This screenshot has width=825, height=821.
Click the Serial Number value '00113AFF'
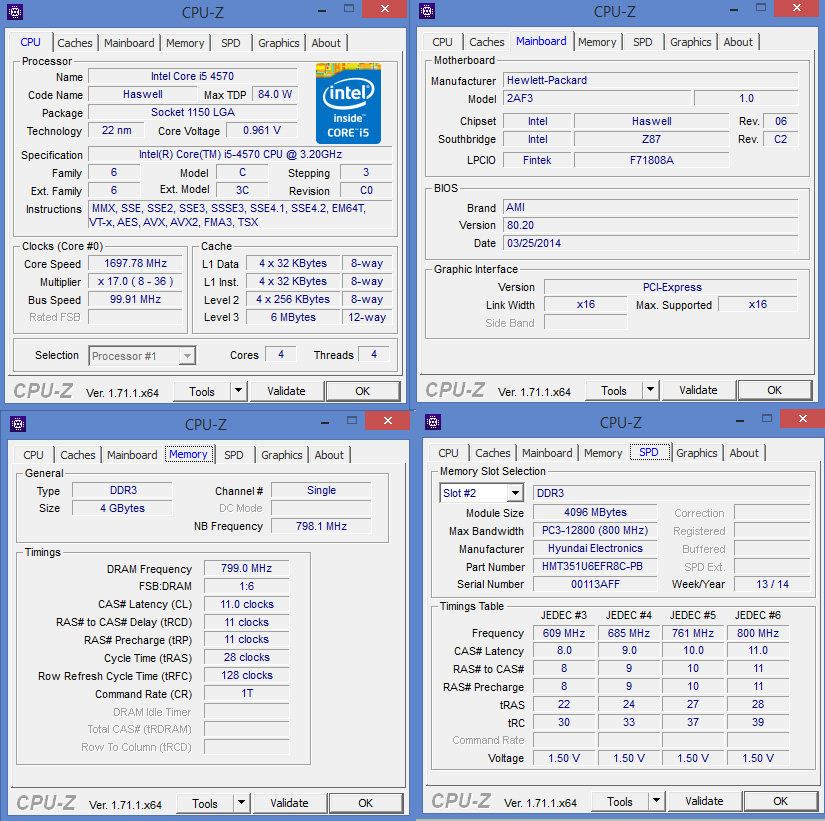595,584
